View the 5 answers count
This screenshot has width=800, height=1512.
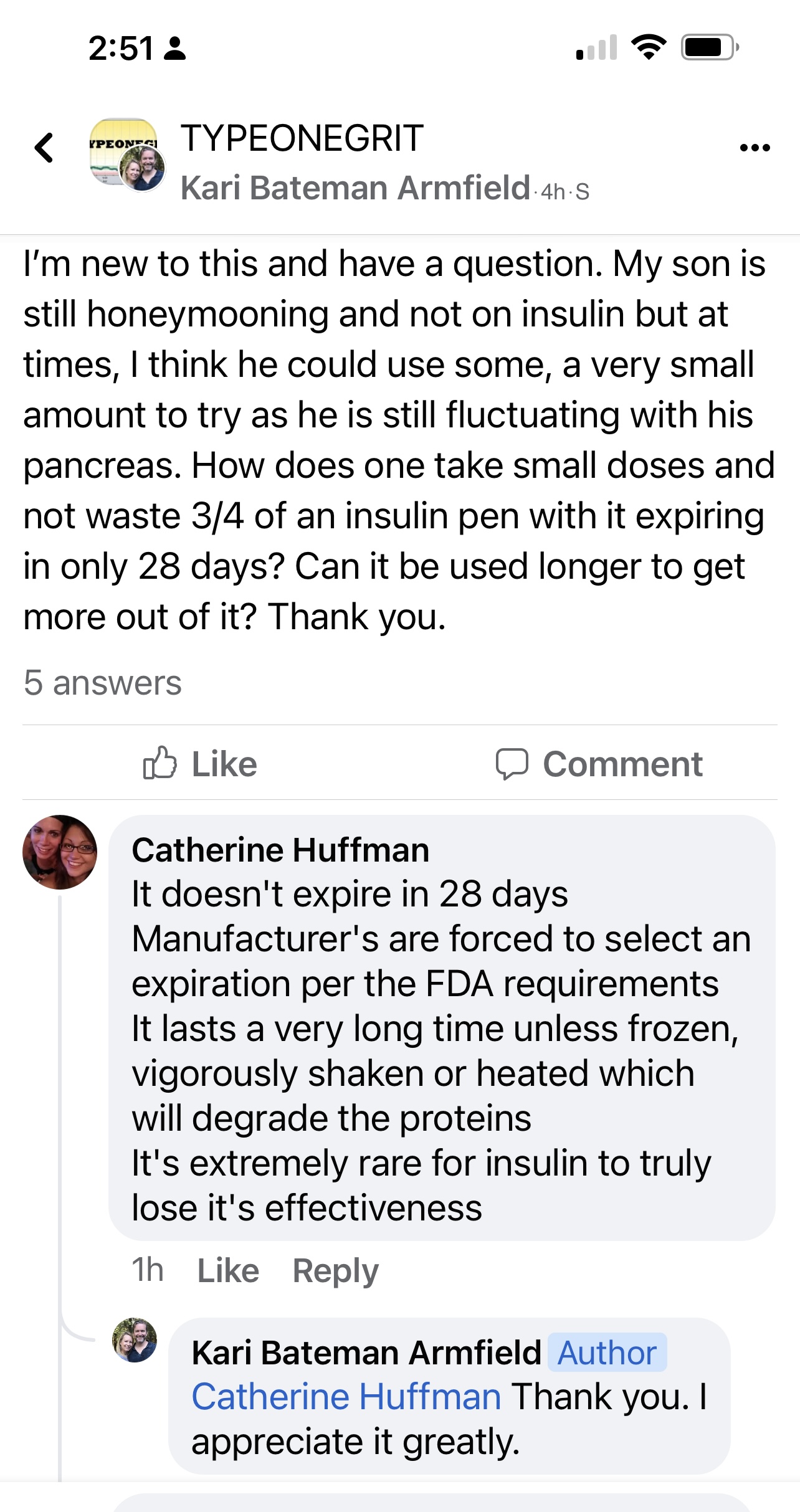(103, 683)
